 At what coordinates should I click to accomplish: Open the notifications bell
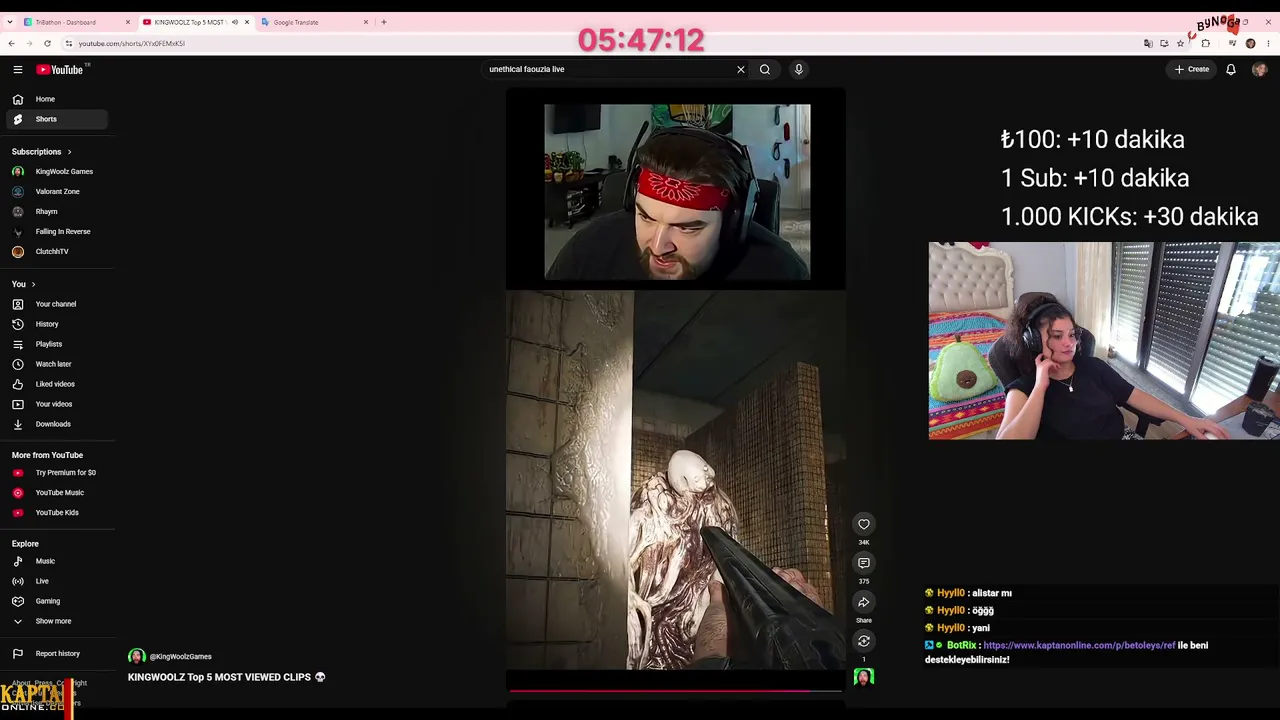point(1231,69)
